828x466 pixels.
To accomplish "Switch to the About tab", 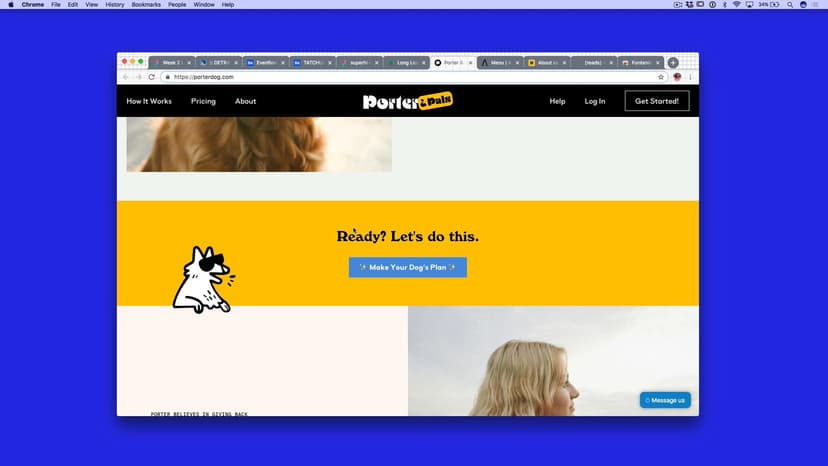I will point(547,62).
